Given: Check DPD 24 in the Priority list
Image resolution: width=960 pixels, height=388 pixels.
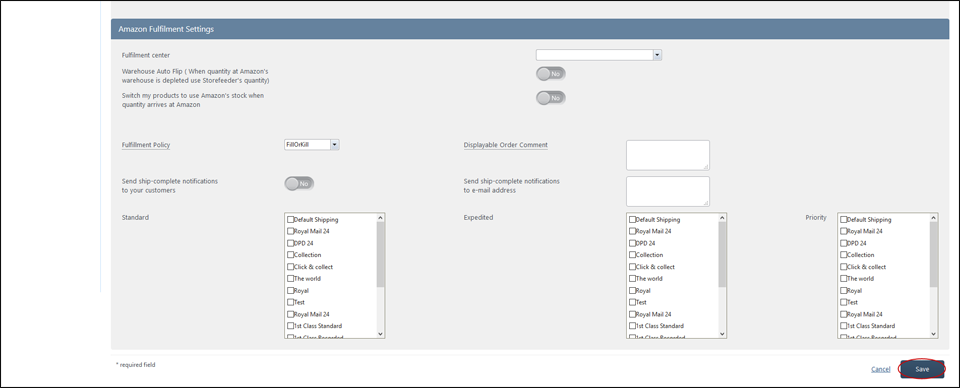Looking at the screenshot, I should [844, 243].
